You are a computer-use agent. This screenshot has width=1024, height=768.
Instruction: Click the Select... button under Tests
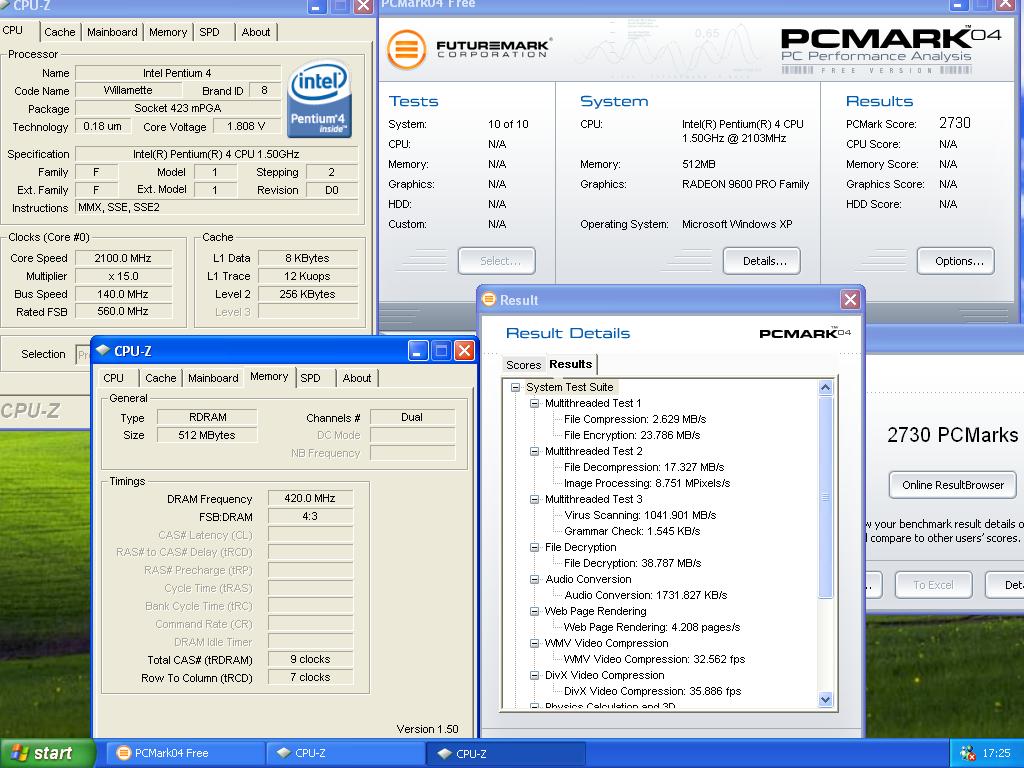(496, 261)
